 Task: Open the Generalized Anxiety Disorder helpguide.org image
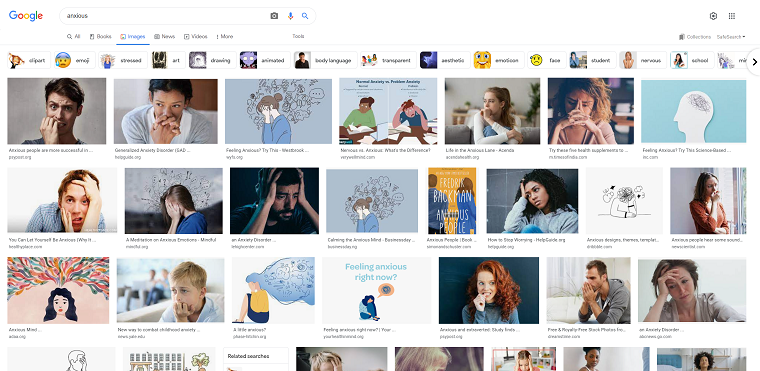pyautogui.click(x=166, y=112)
